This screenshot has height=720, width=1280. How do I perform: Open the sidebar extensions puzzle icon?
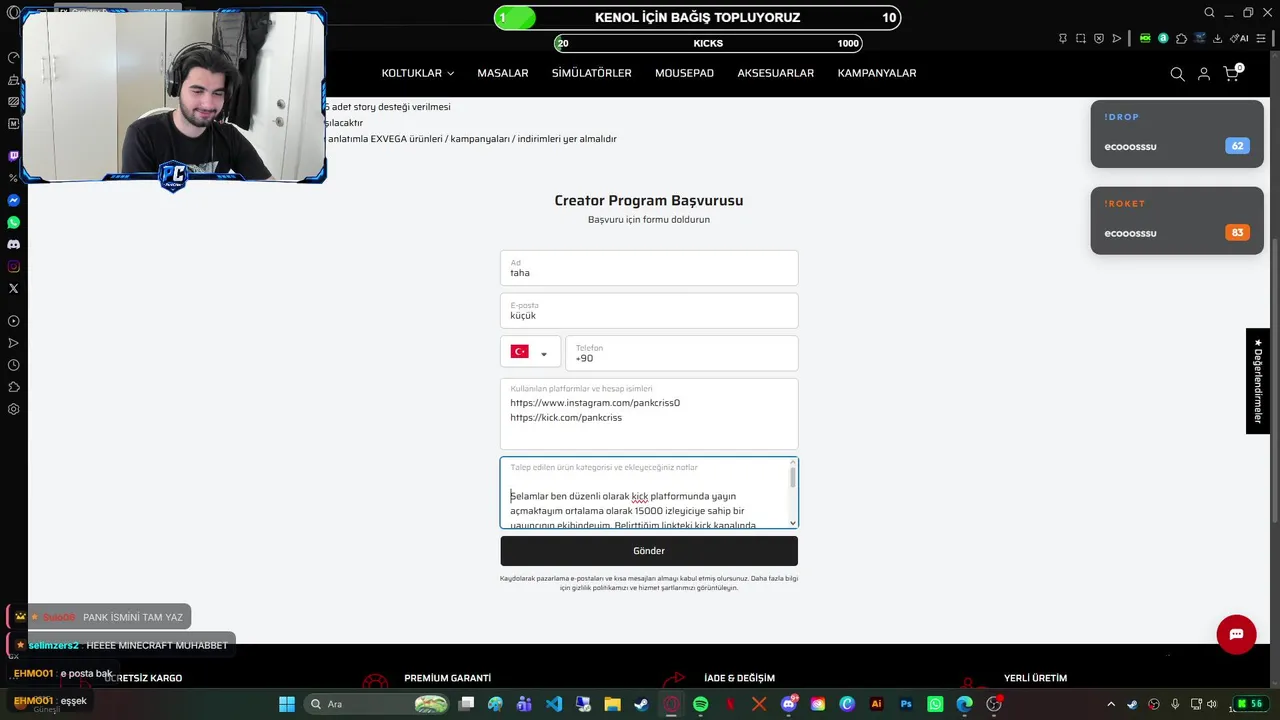coord(14,387)
